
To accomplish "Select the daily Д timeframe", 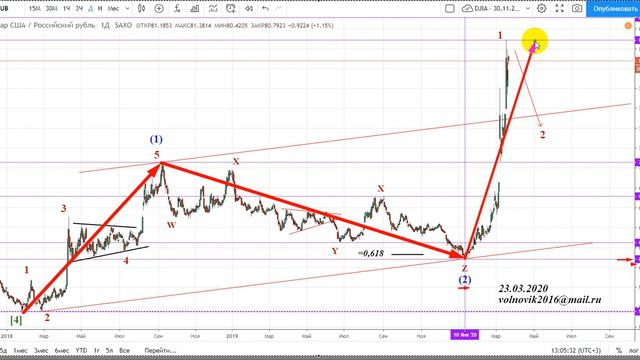I will 91,9.
